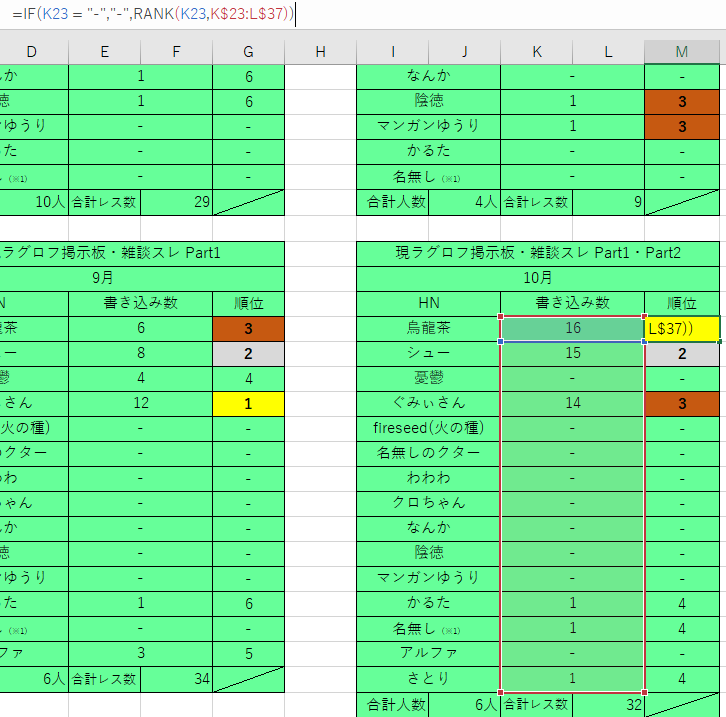Screen dimensions: 726x717
Task: Click '順位' header in the 9月 table
Action: tap(249, 303)
